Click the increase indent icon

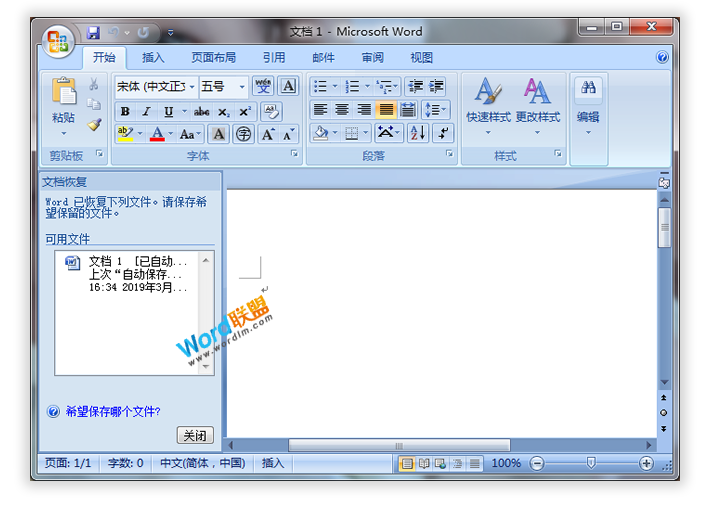(436, 86)
